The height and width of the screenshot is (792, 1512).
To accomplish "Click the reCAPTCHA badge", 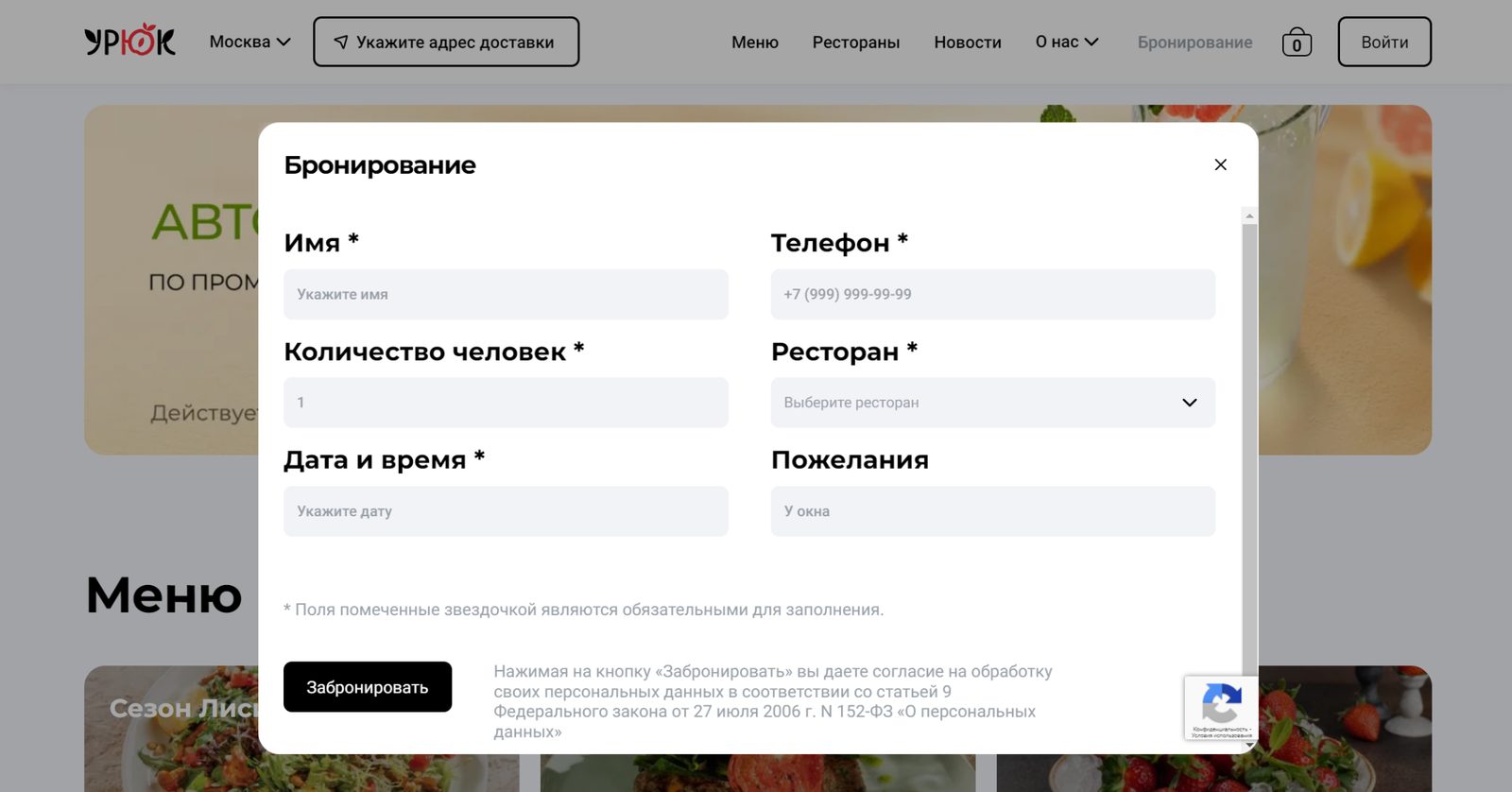I will (x=1221, y=707).
